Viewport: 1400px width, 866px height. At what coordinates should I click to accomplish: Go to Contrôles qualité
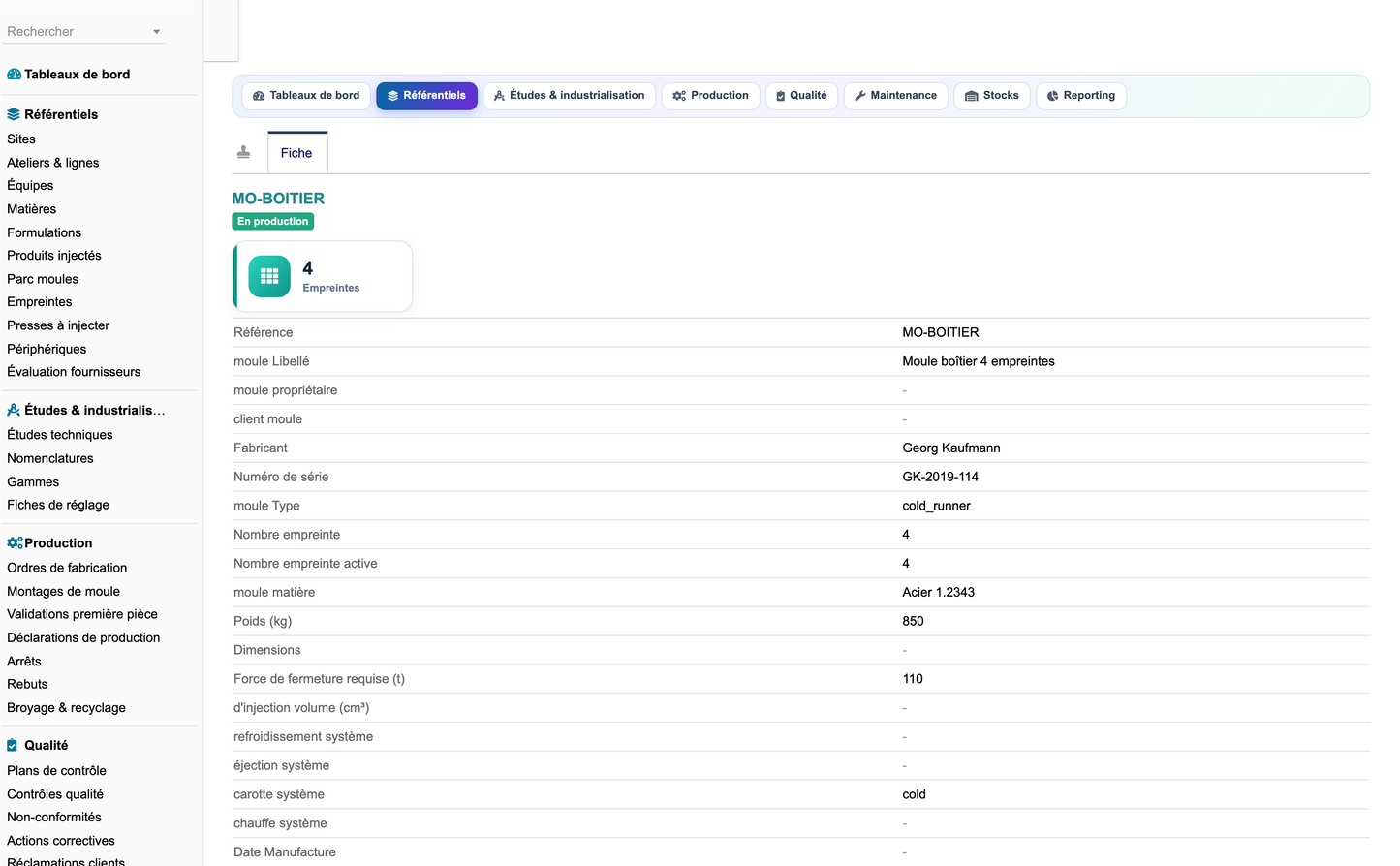[x=55, y=794]
